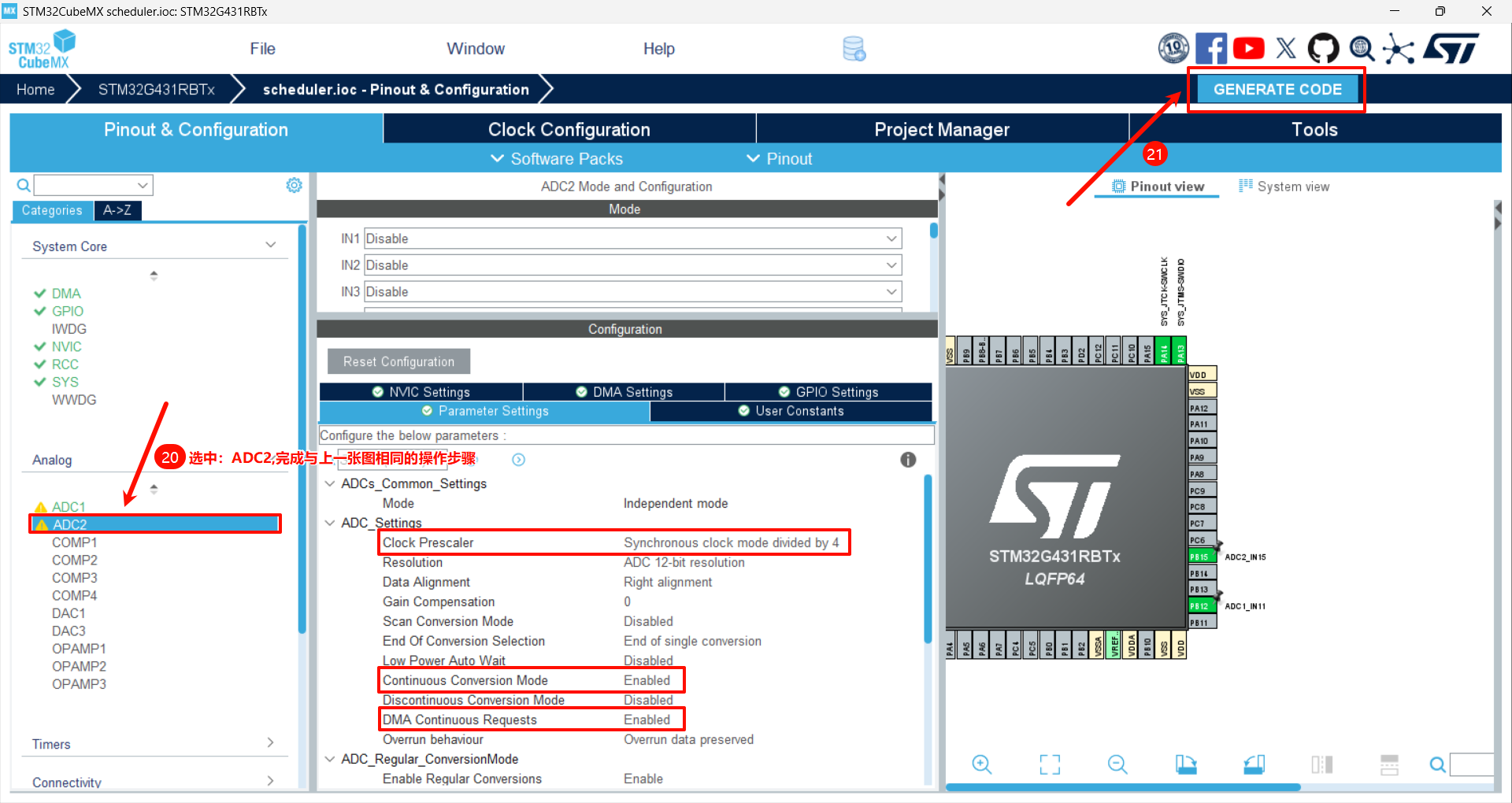Click the 10-year anniversary badge icon
This screenshot has width=1512, height=803.
[1173, 49]
